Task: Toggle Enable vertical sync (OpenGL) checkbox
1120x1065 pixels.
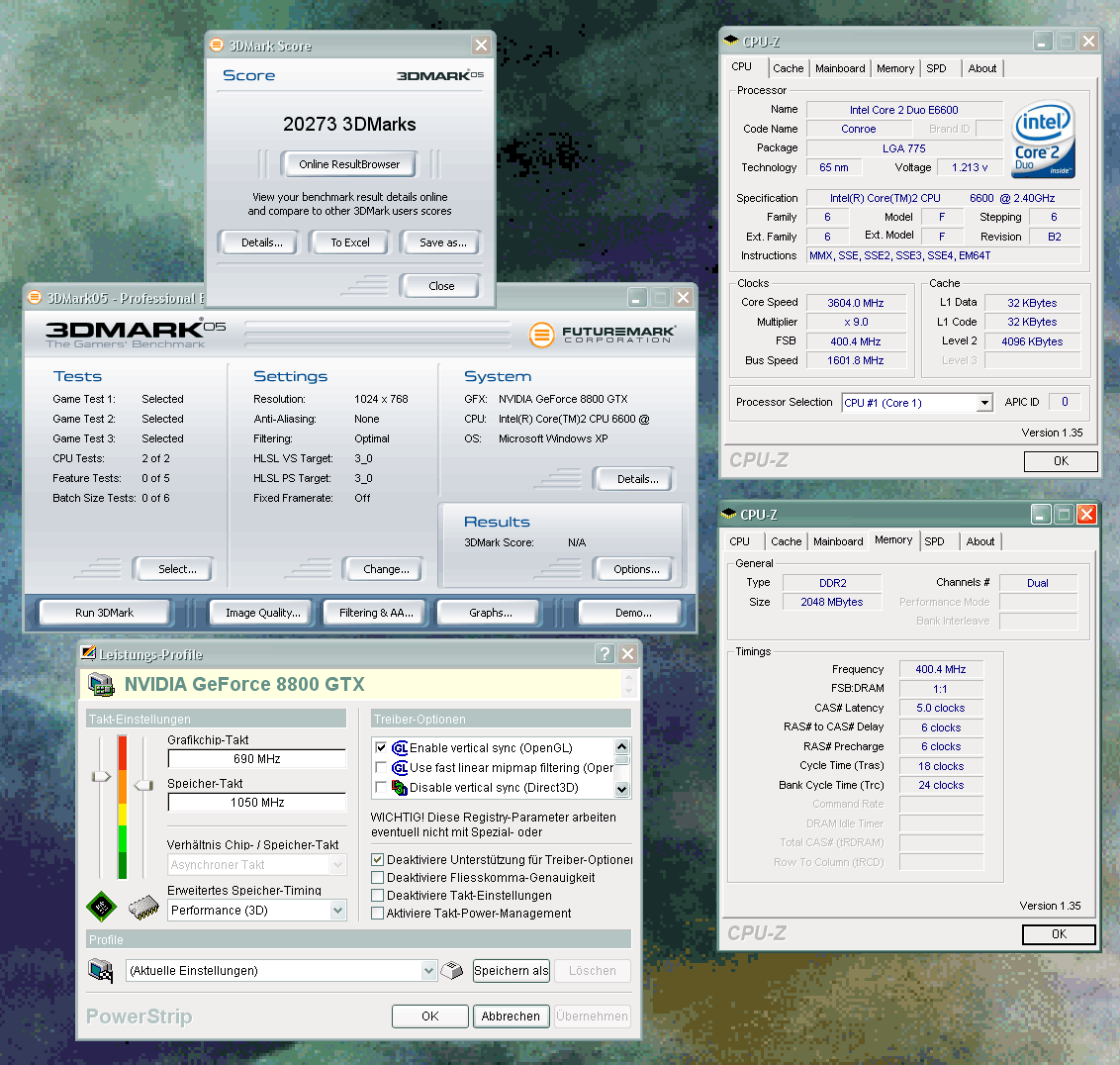Action: 381,747
